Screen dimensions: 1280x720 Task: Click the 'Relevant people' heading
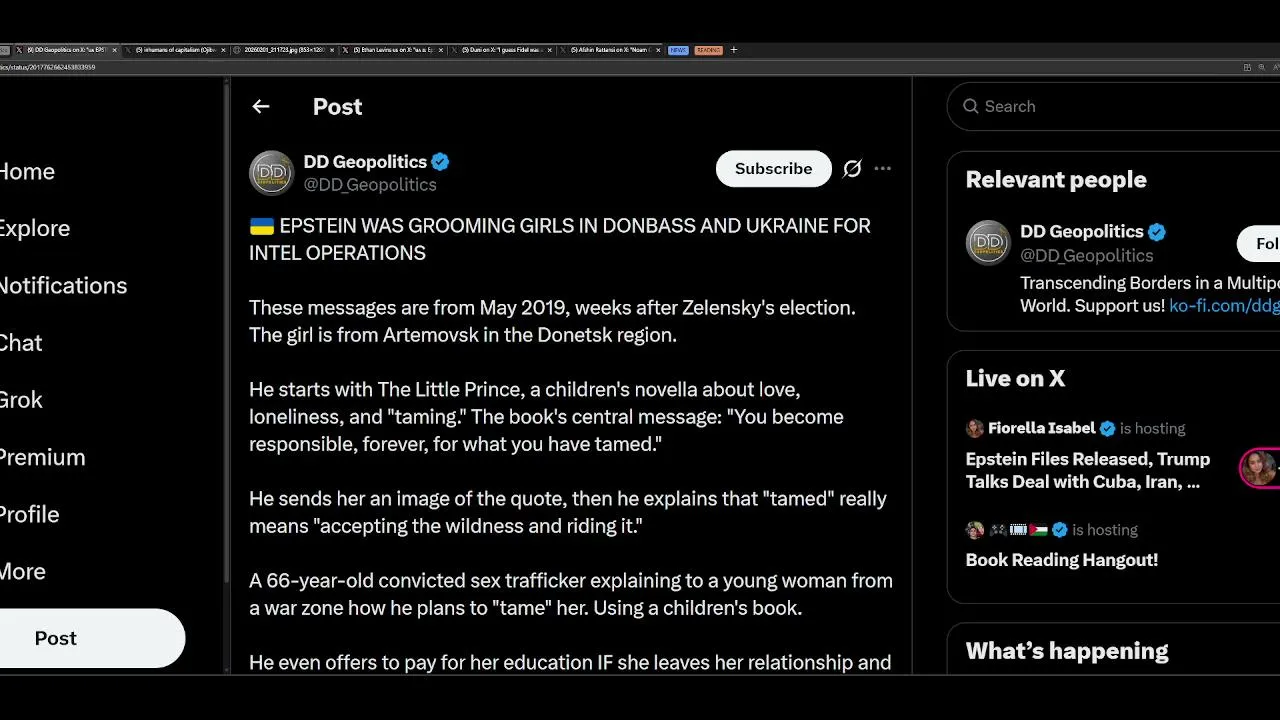tap(1056, 180)
